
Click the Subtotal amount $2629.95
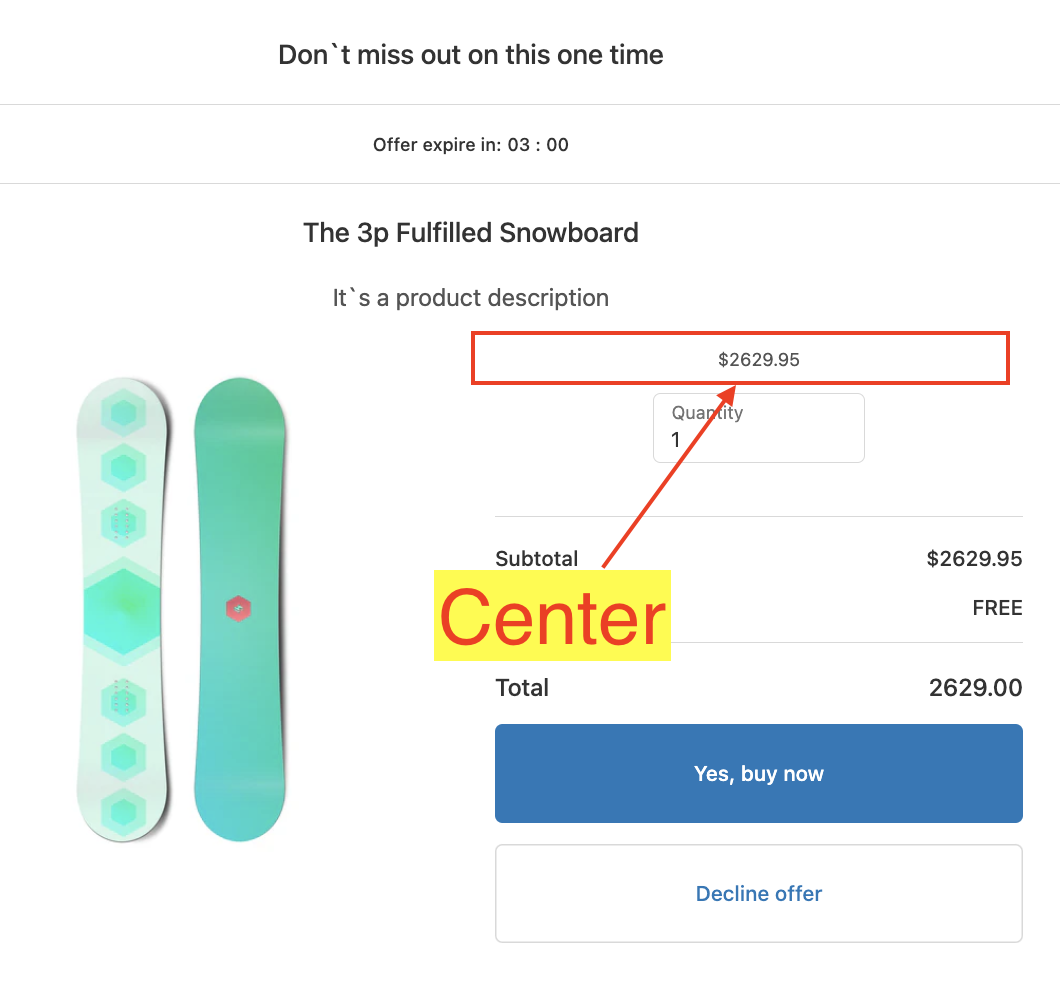[974, 559]
